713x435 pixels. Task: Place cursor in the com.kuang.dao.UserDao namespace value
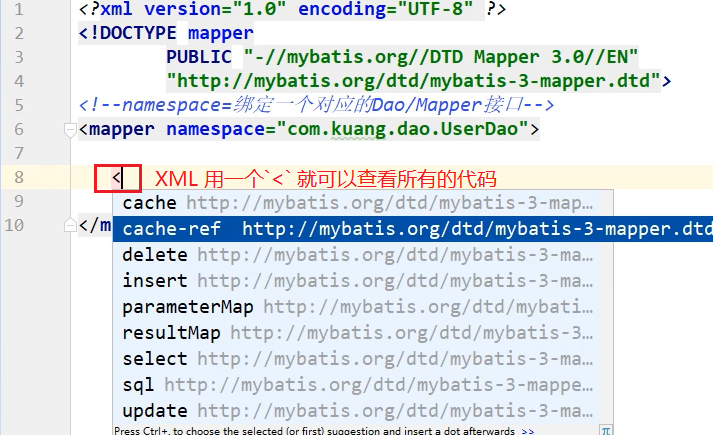click(x=402, y=129)
